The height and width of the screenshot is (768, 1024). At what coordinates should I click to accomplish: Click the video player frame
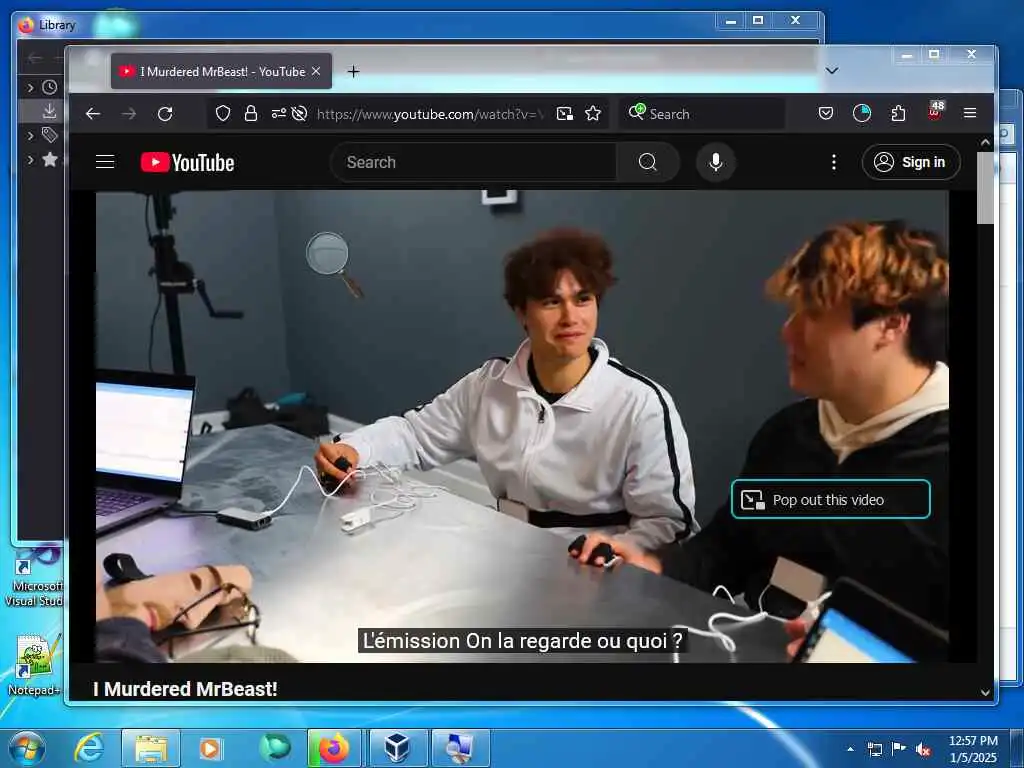tap(522, 426)
